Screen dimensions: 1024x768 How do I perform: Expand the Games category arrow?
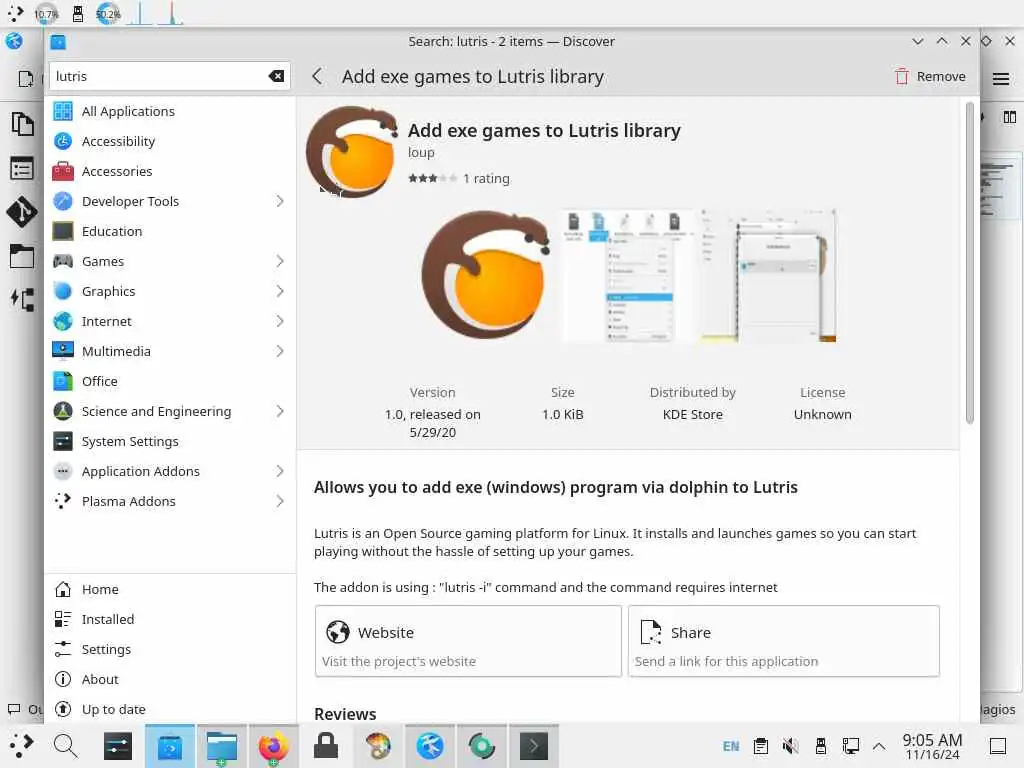pos(280,261)
